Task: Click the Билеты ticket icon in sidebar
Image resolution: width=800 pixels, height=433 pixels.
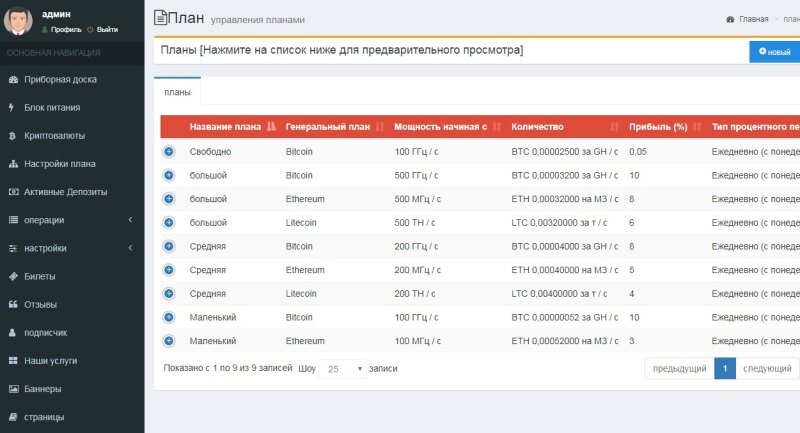Action: tap(13, 276)
